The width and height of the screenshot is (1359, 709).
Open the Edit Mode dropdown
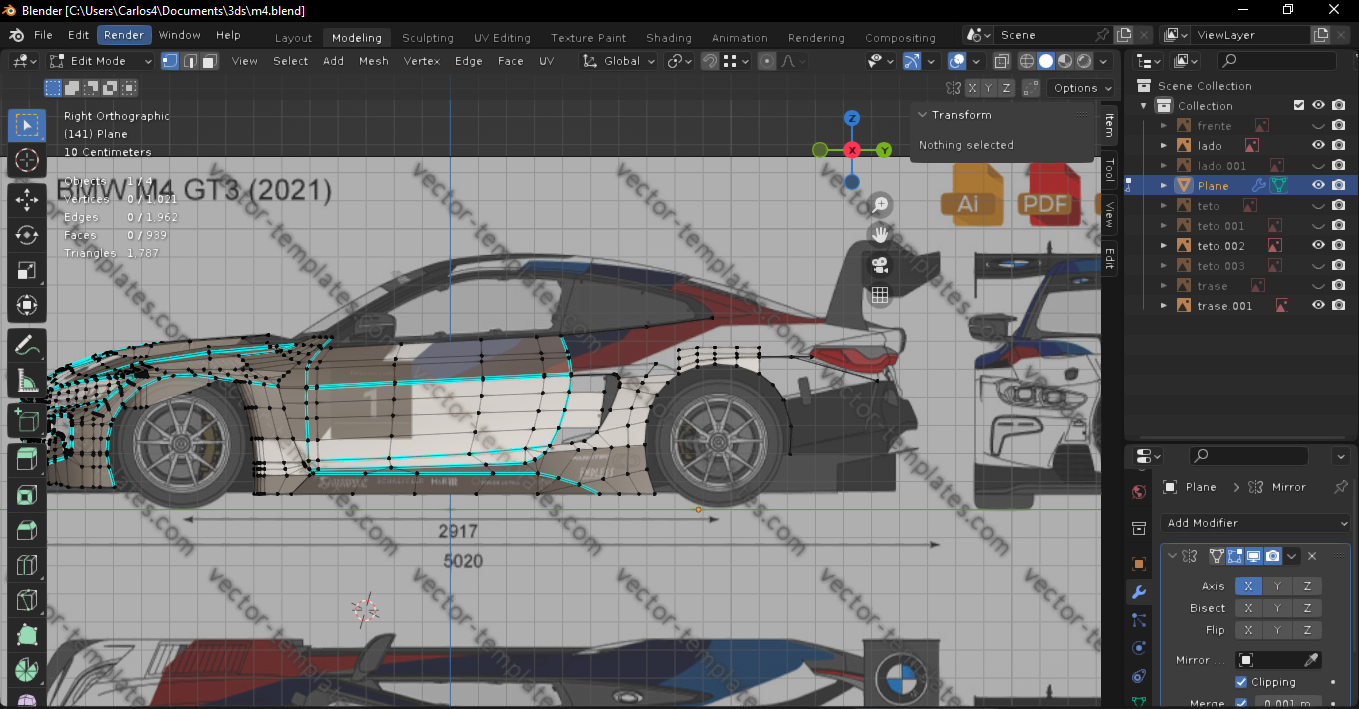tap(101, 61)
